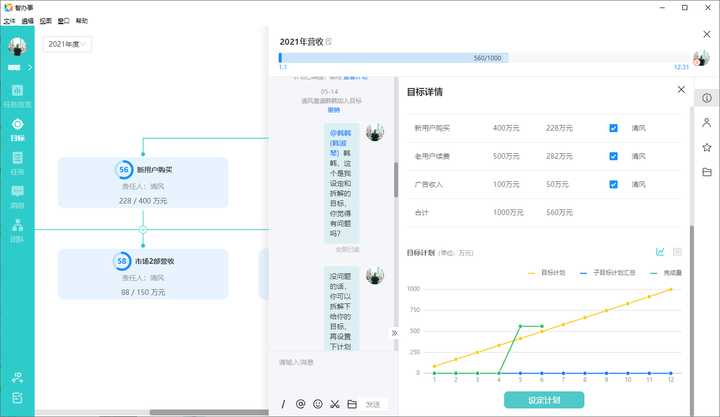Click the 设定计划 button

tap(544, 400)
